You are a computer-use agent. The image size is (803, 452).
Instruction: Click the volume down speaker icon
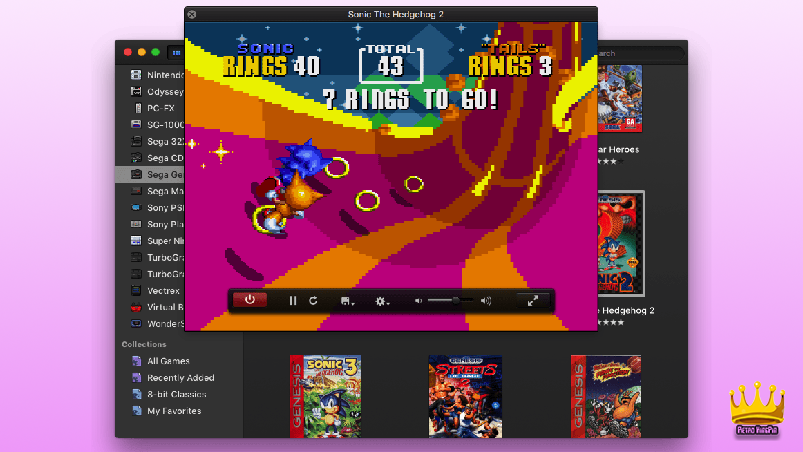tap(418, 301)
